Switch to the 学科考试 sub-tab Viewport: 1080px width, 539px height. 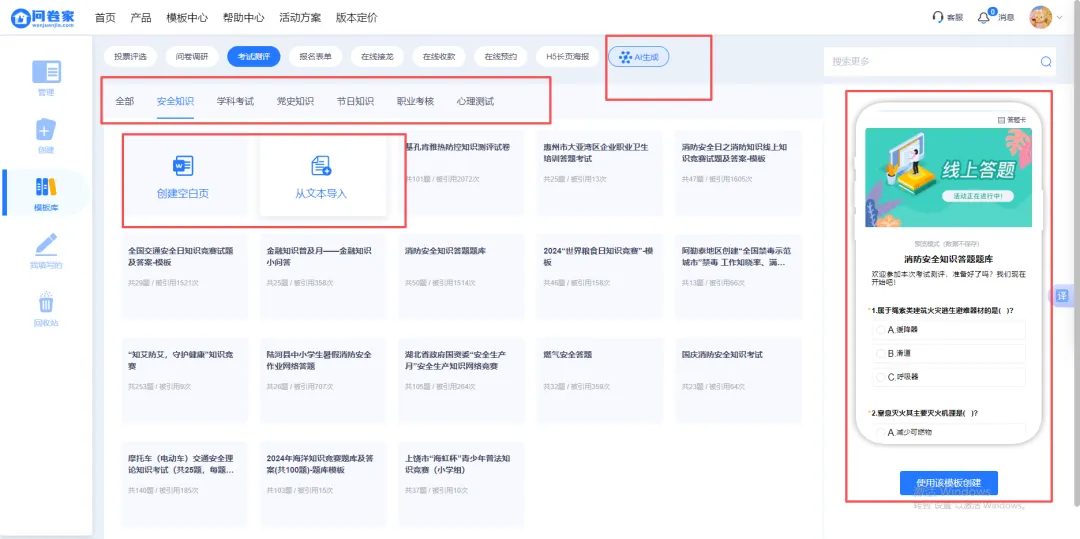[x=235, y=101]
